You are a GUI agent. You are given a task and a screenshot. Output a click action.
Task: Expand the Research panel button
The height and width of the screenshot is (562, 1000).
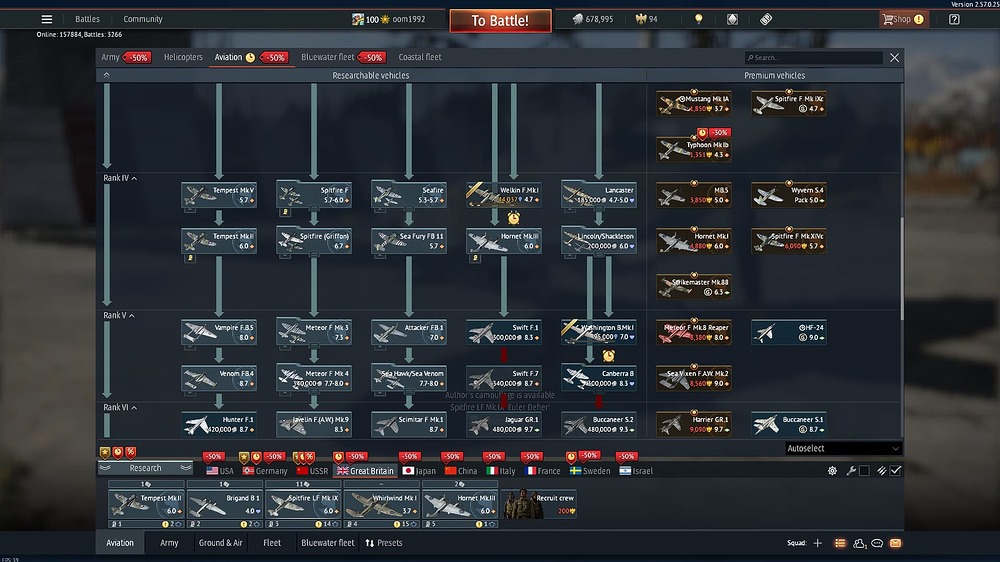(x=145, y=468)
